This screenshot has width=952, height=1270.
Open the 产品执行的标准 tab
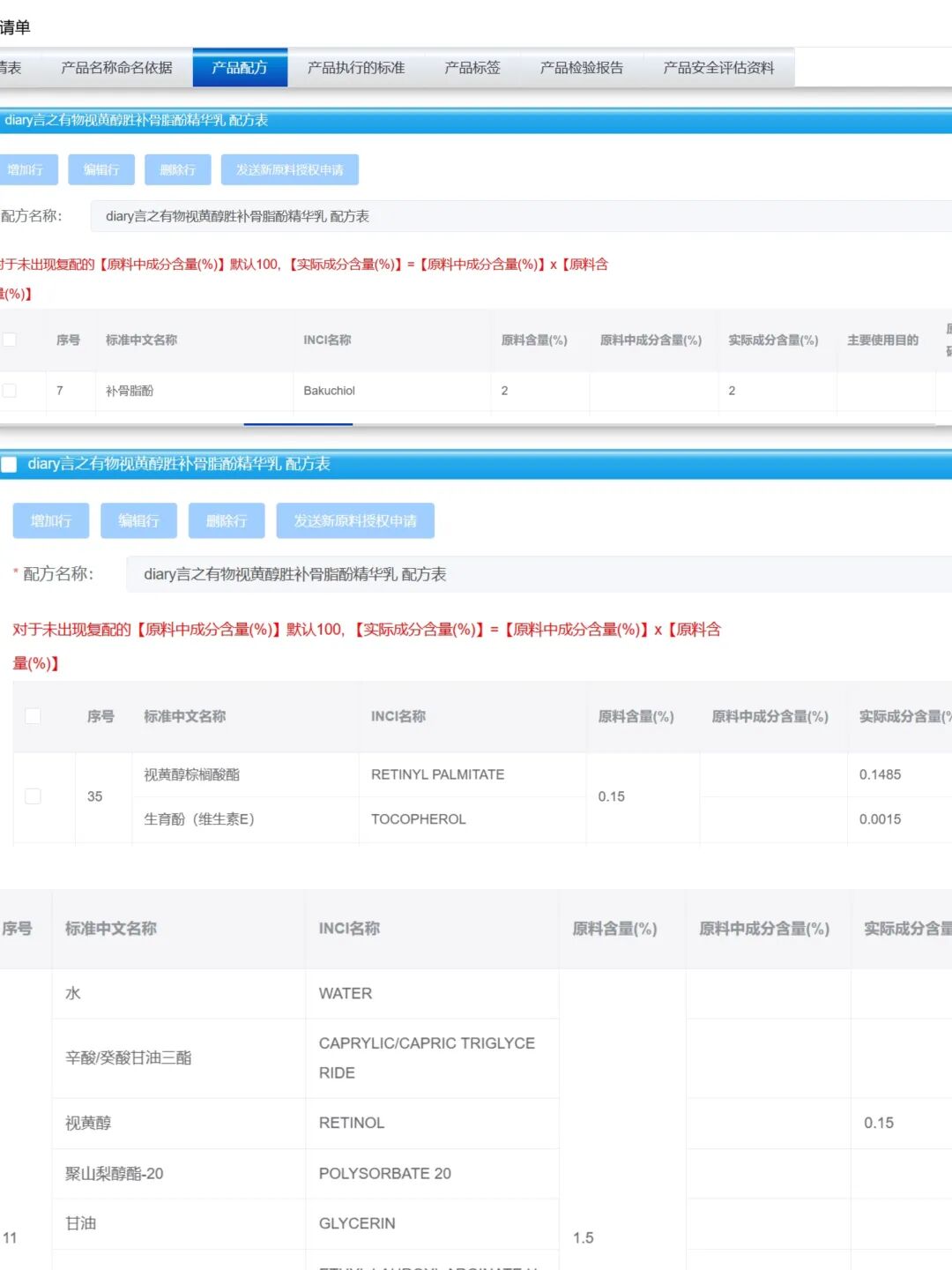[x=356, y=68]
